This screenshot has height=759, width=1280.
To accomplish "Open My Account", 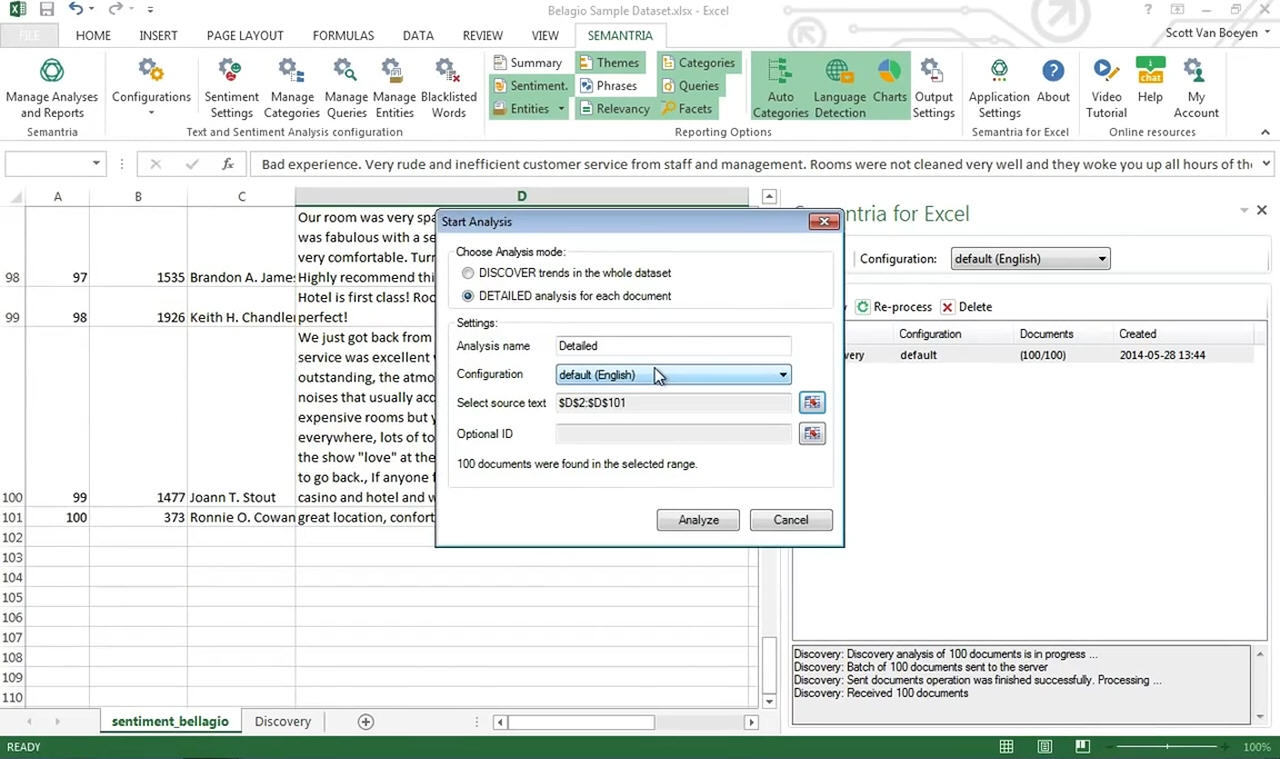I will pyautogui.click(x=1196, y=88).
